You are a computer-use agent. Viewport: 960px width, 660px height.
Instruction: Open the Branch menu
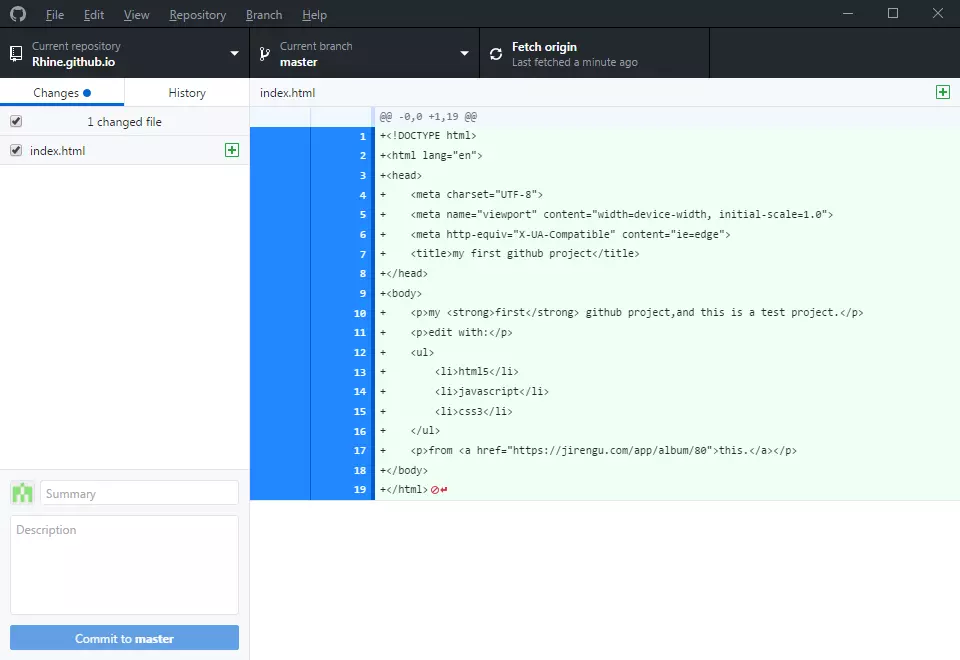(263, 15)
